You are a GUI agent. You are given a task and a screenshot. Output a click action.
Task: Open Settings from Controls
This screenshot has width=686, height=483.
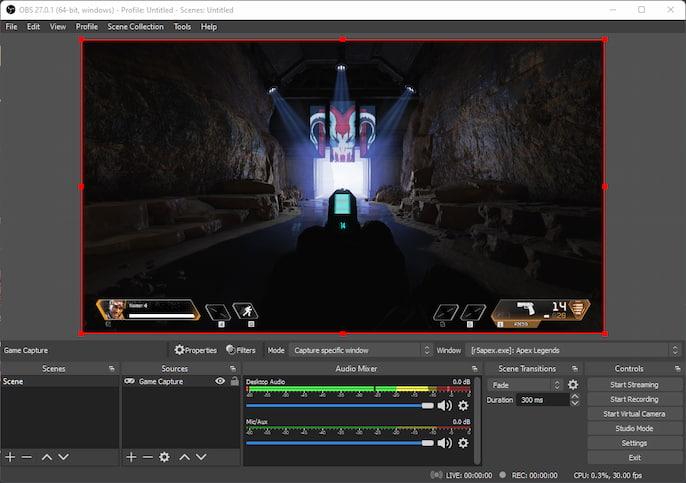tap(634, 443)
